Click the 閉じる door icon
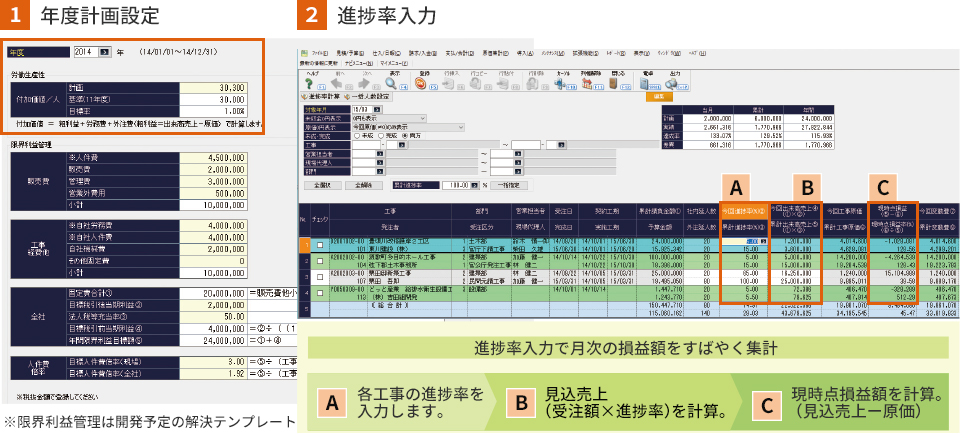Image resolution: width=960 pixels, height=434 pixels. (613, 83)
